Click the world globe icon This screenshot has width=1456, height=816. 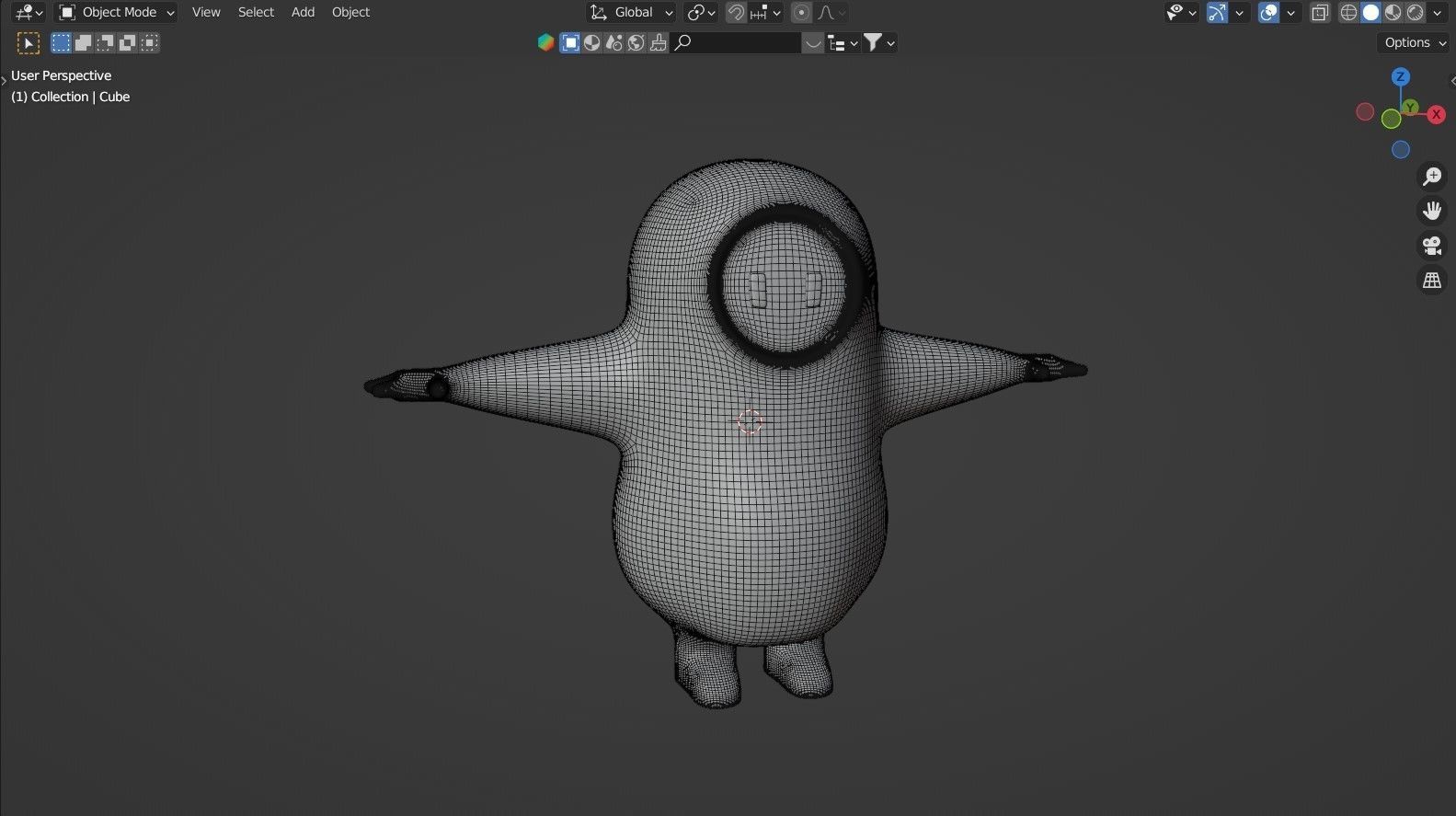pos(636,42)
